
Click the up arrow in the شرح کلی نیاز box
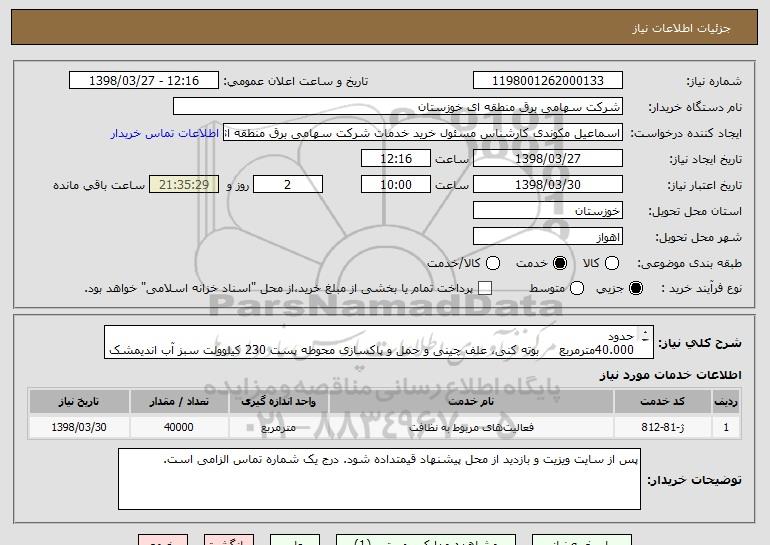(x=644, y=335)
